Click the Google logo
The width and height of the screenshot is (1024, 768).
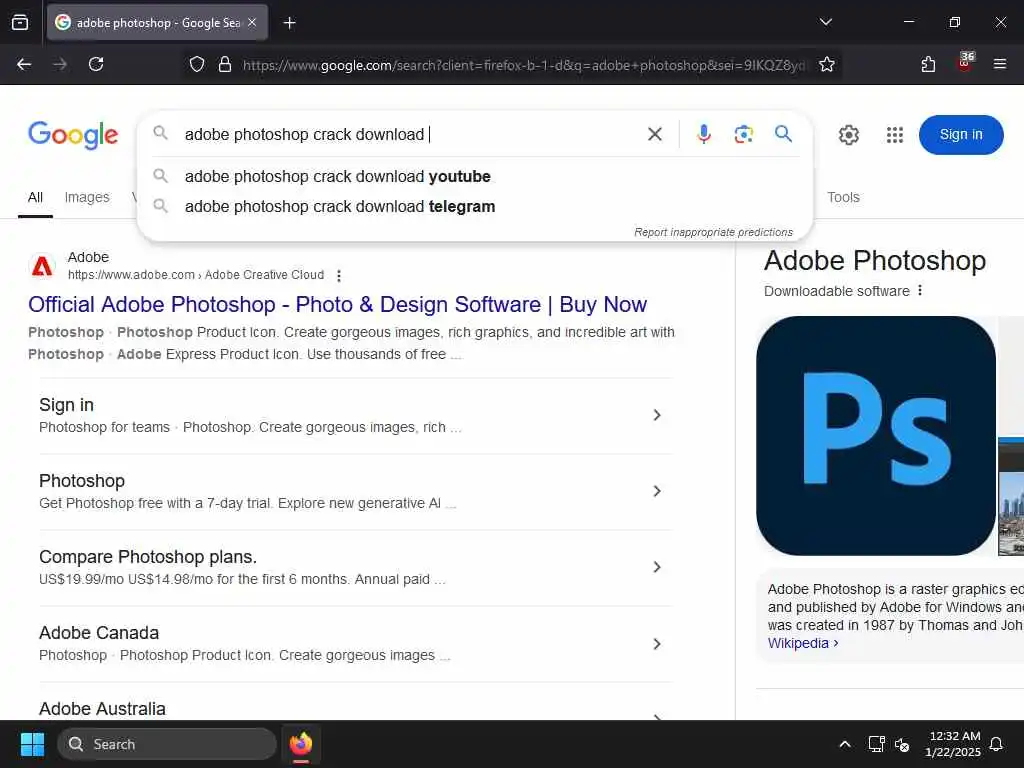coord(73,135)
